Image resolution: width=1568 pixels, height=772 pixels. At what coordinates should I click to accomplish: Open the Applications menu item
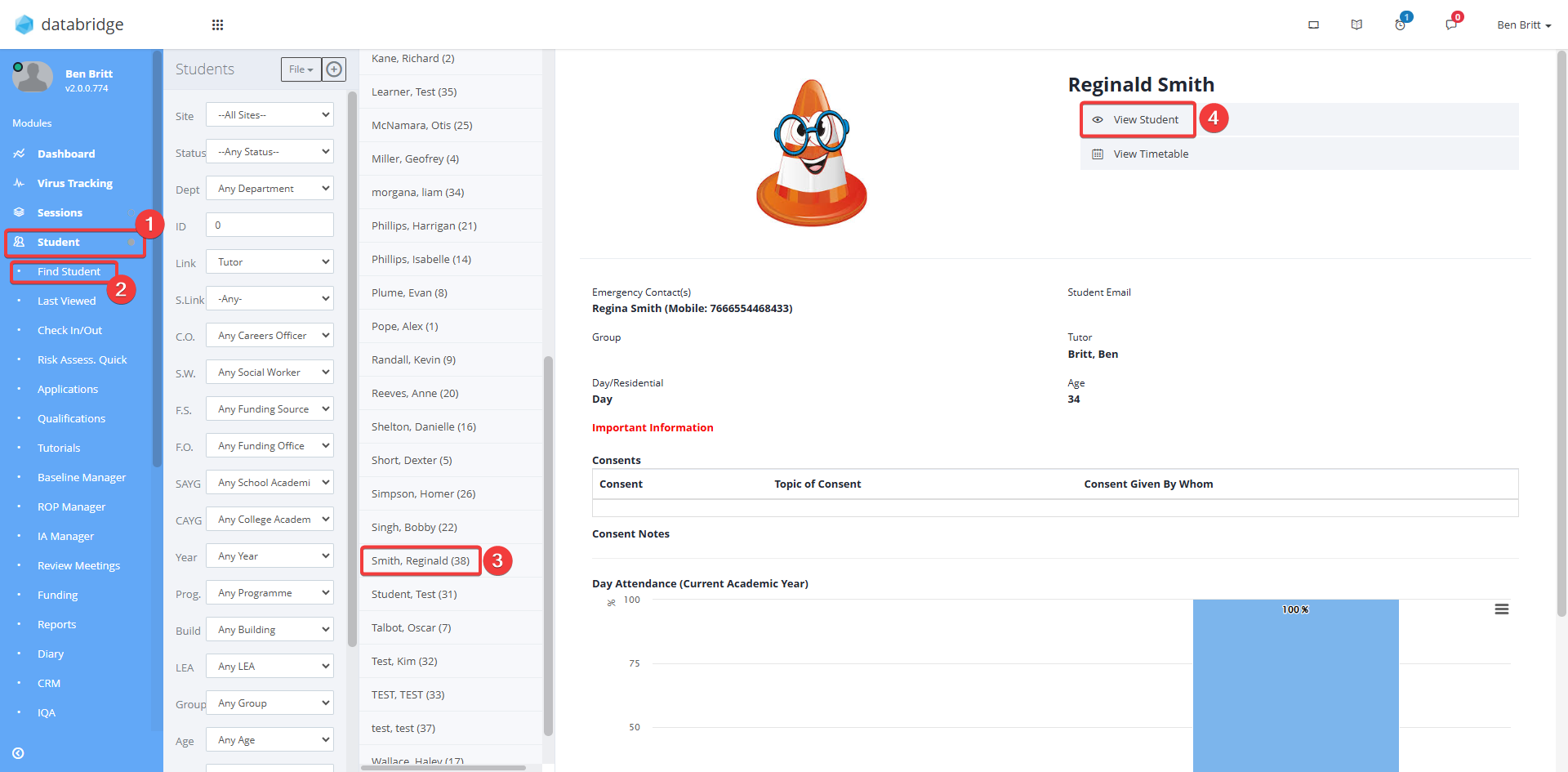point(68,389)
